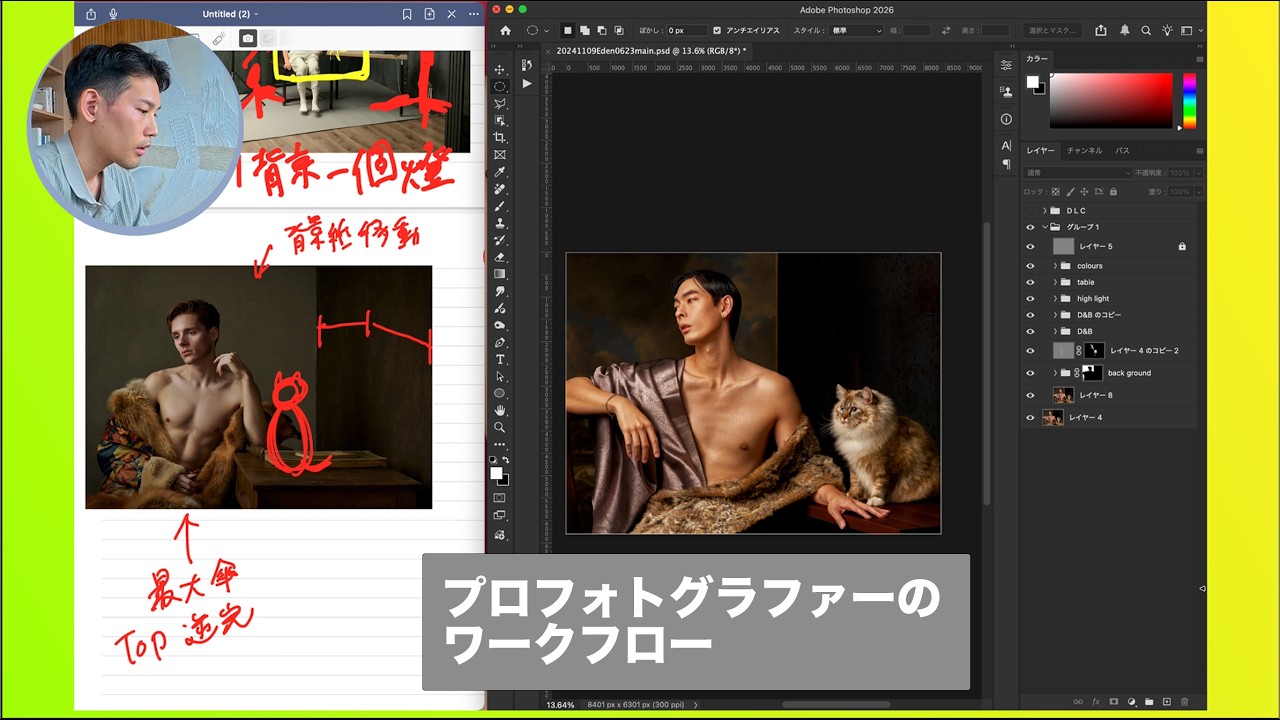Open Photoshop search magnifier icon

1146,31
